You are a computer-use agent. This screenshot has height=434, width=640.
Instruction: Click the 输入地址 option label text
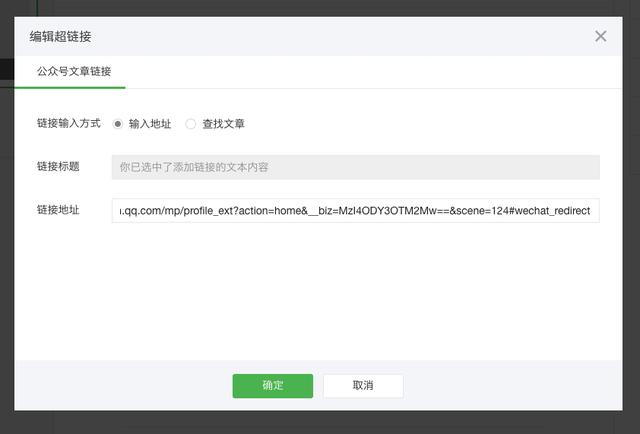[150, 124]
